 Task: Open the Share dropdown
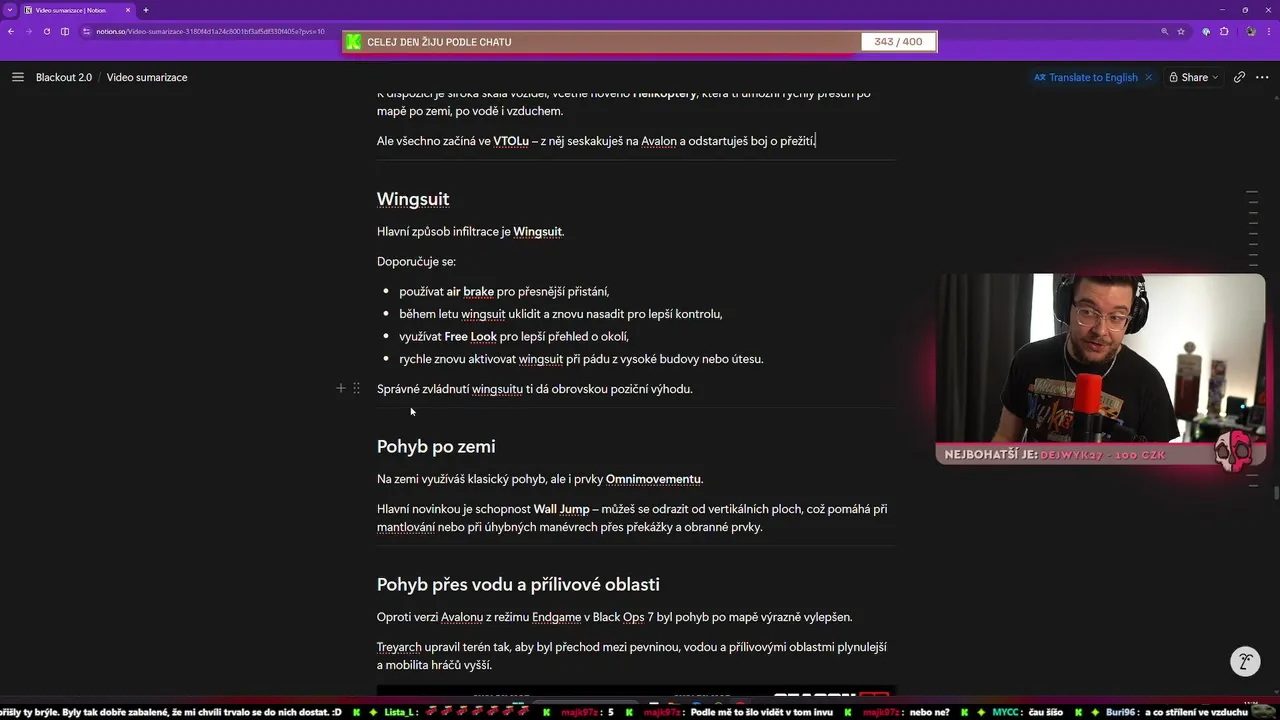[x=1194, y=77]
